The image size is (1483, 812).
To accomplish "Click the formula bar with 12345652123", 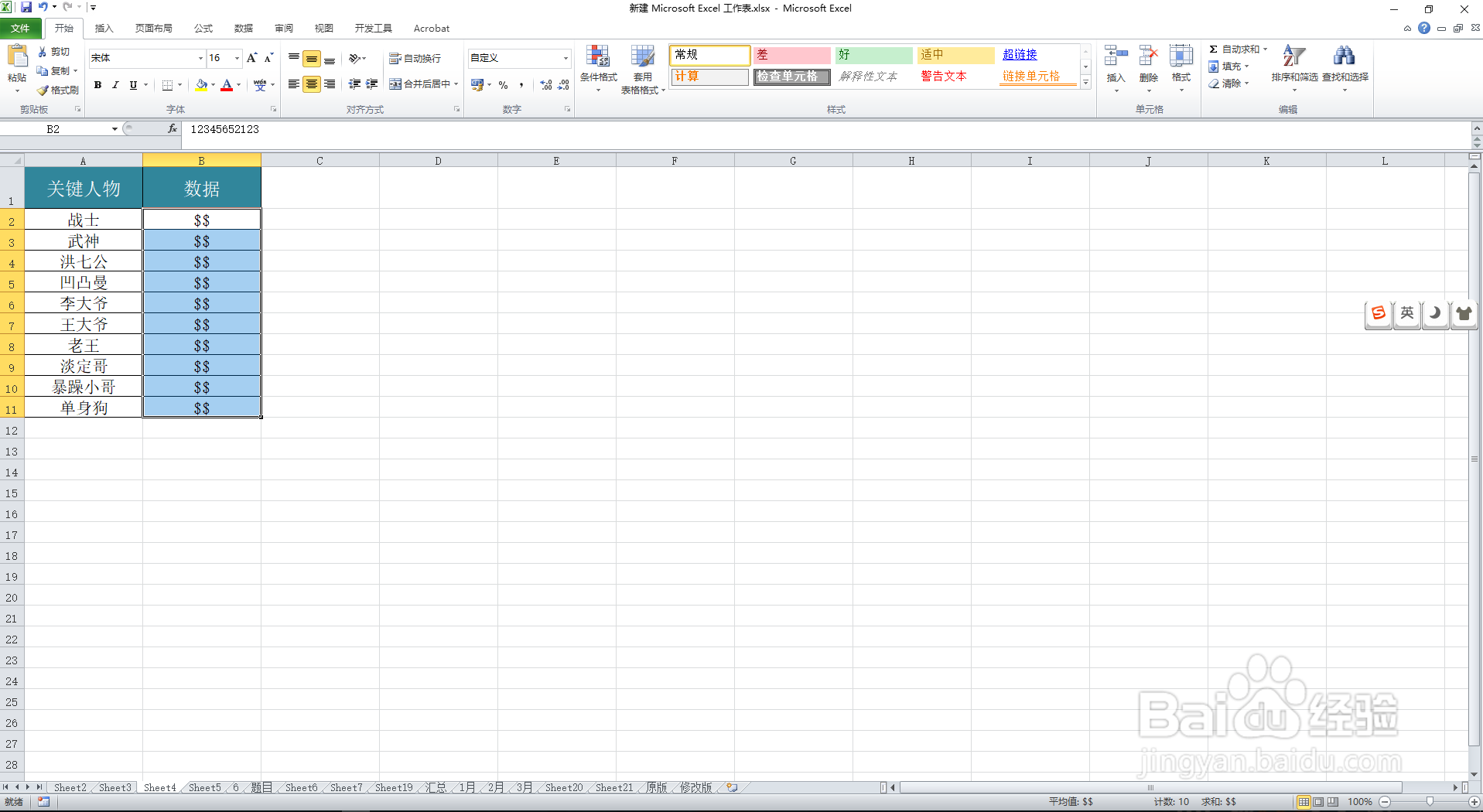I will [x=826, y=129].
